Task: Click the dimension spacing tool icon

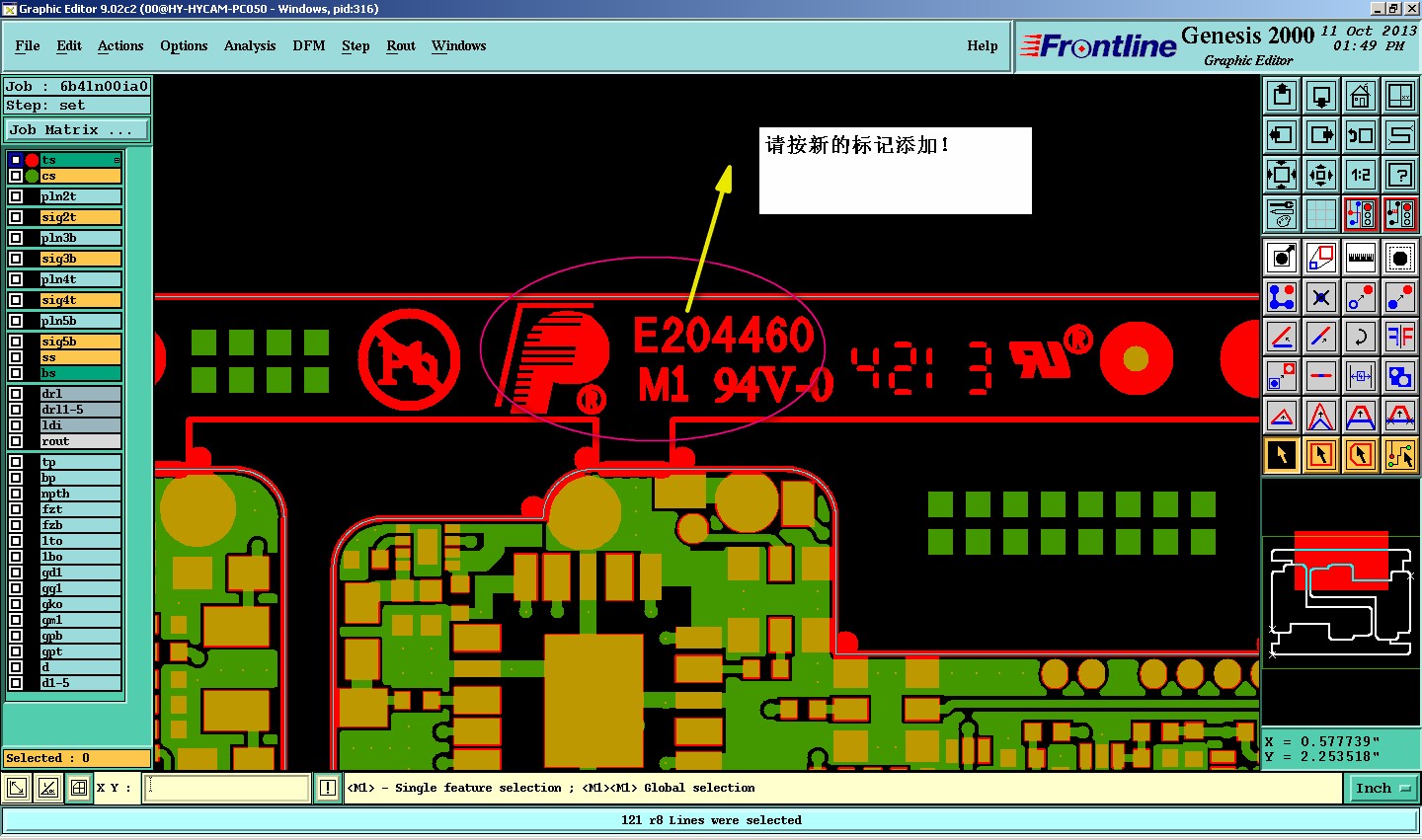Action: 1361,376
